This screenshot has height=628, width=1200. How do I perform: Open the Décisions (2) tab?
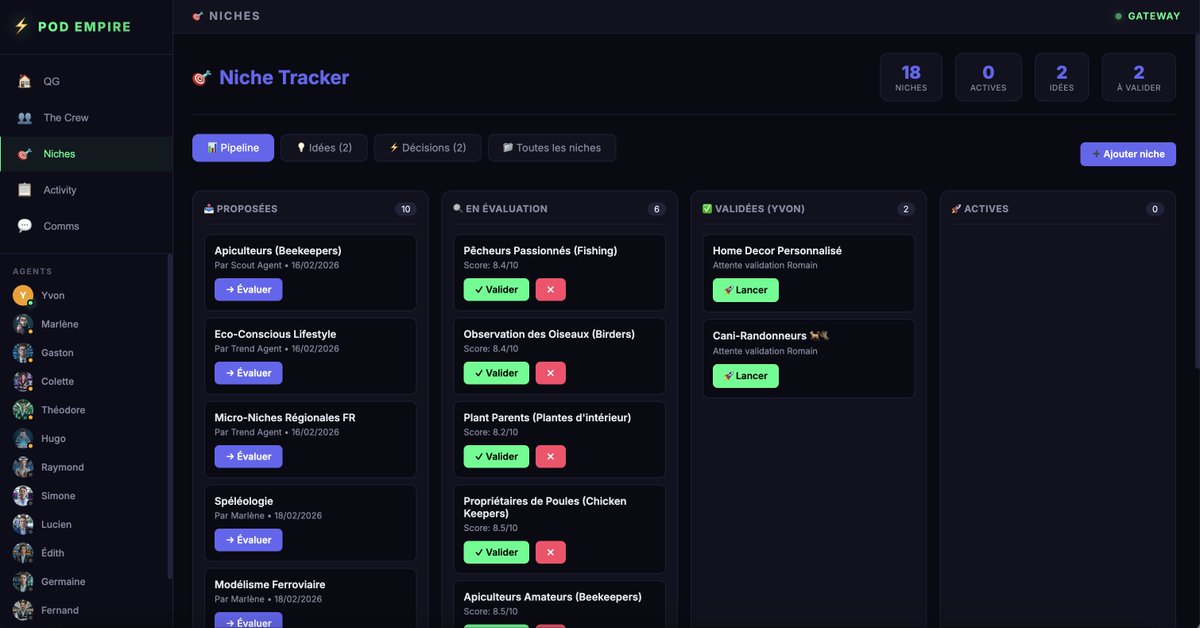[x=427, y=148]
